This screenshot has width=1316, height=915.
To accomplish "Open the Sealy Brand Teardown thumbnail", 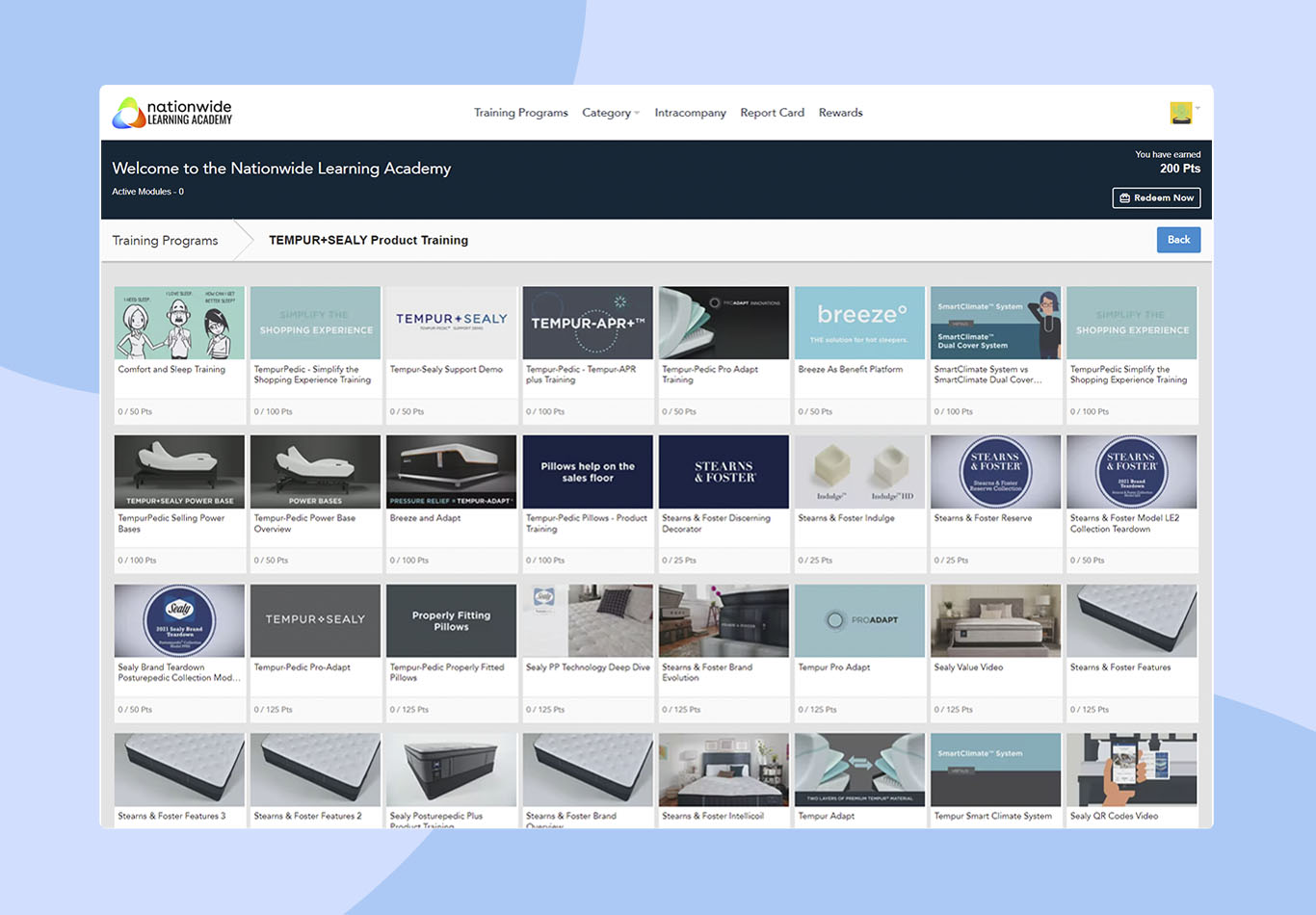I will pyautogui.click(x=179, y=620).
